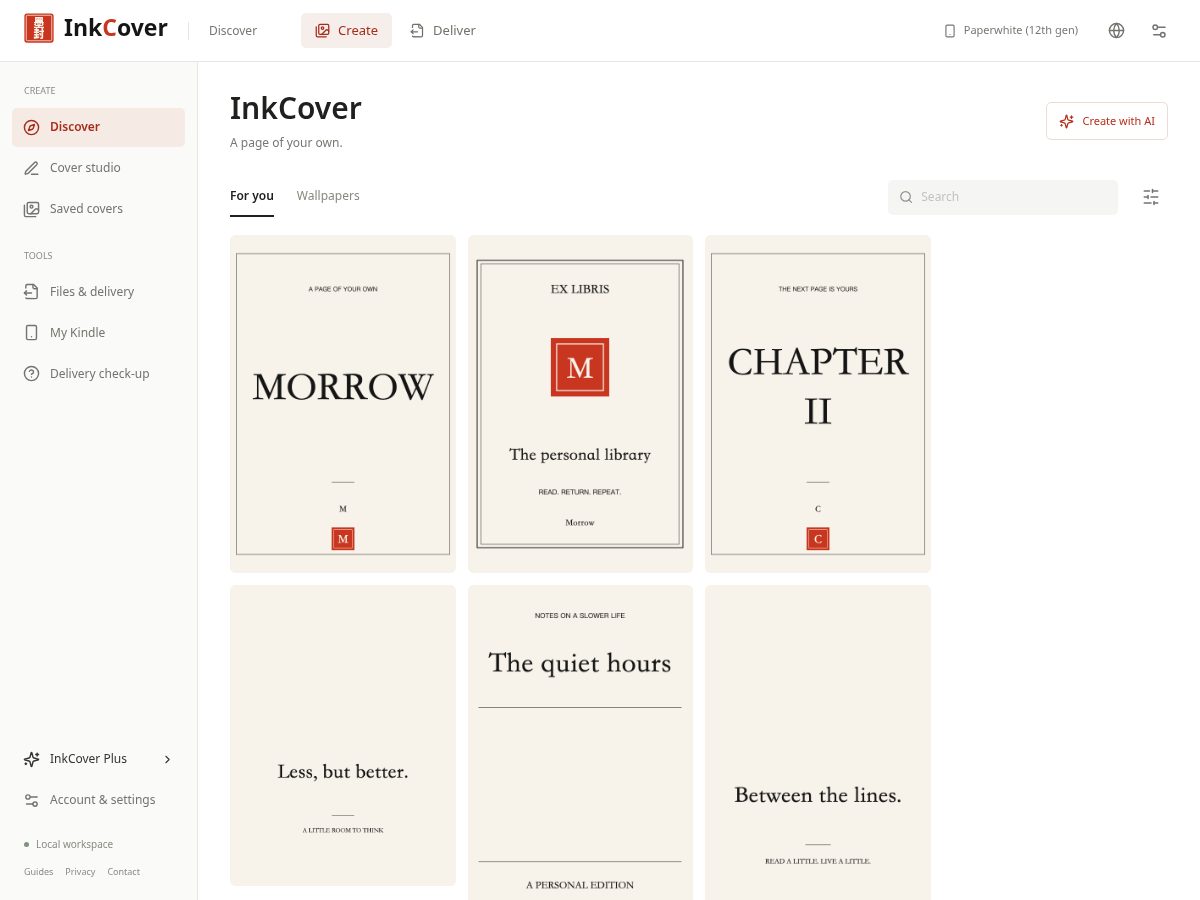Select Discover in the top navigation
Image resolution: width=1200 pixels, height=900 pixels.
[x=233, y=30]
